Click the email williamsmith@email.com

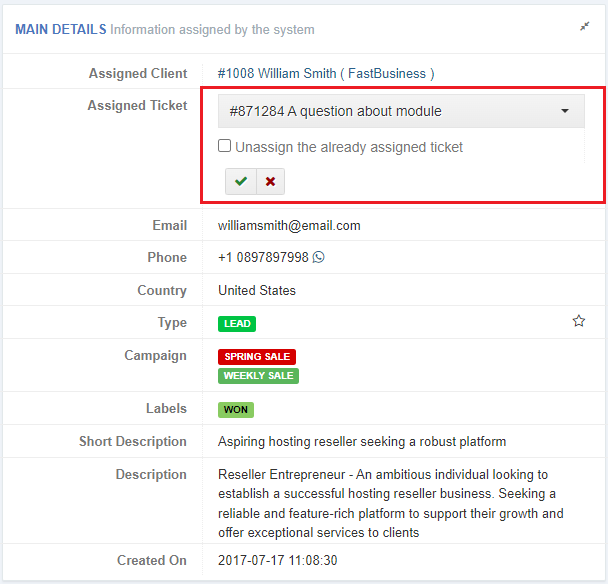click(x=289, y=226)
